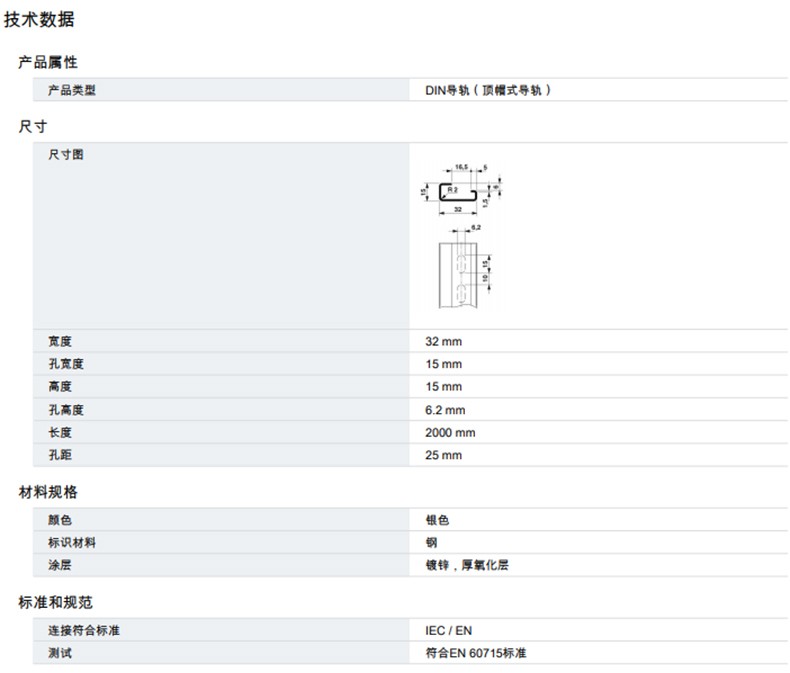Click the 产品类型 row label

72,91
